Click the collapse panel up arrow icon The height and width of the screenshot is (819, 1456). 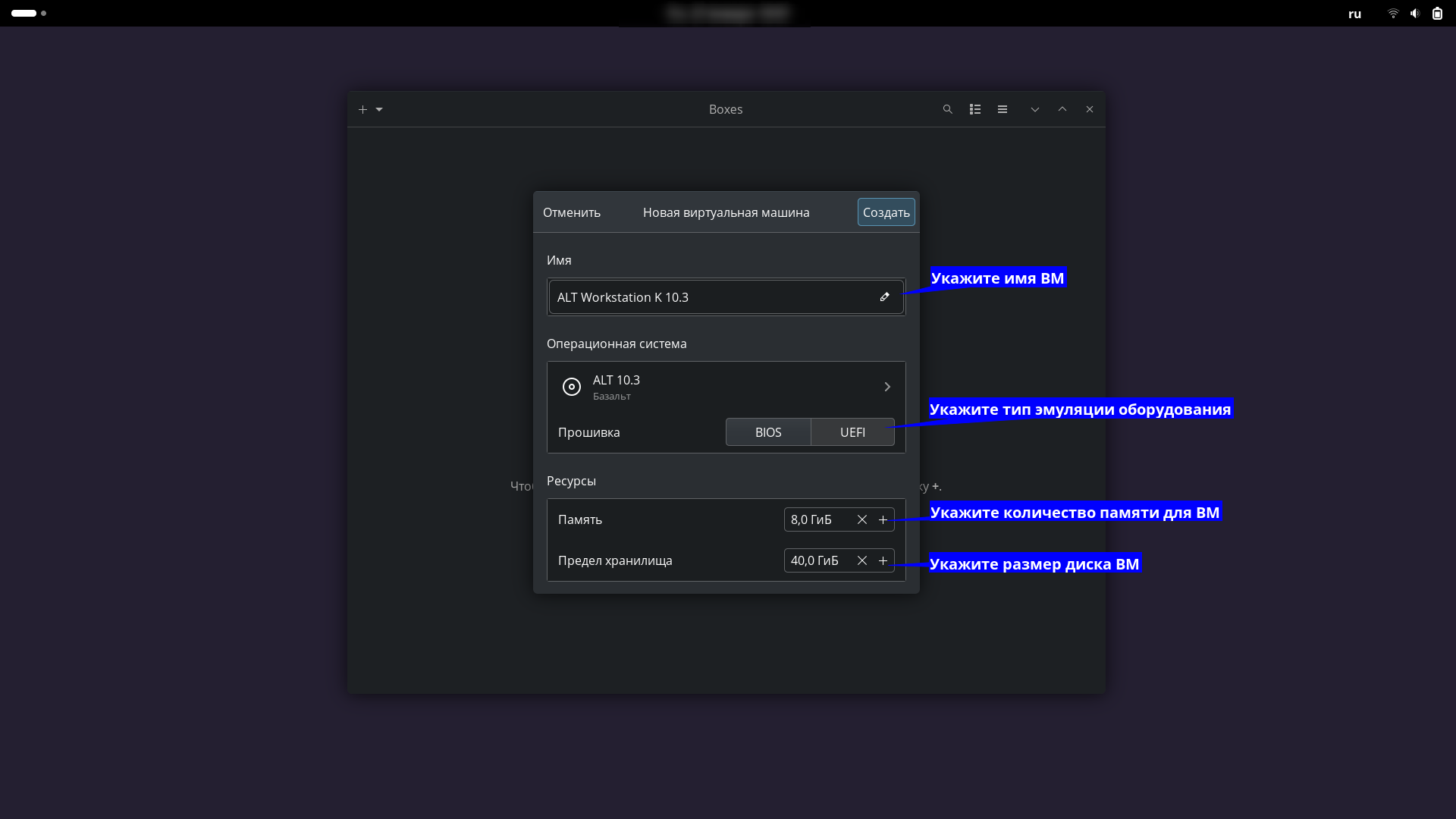(x=1062, y=109)
